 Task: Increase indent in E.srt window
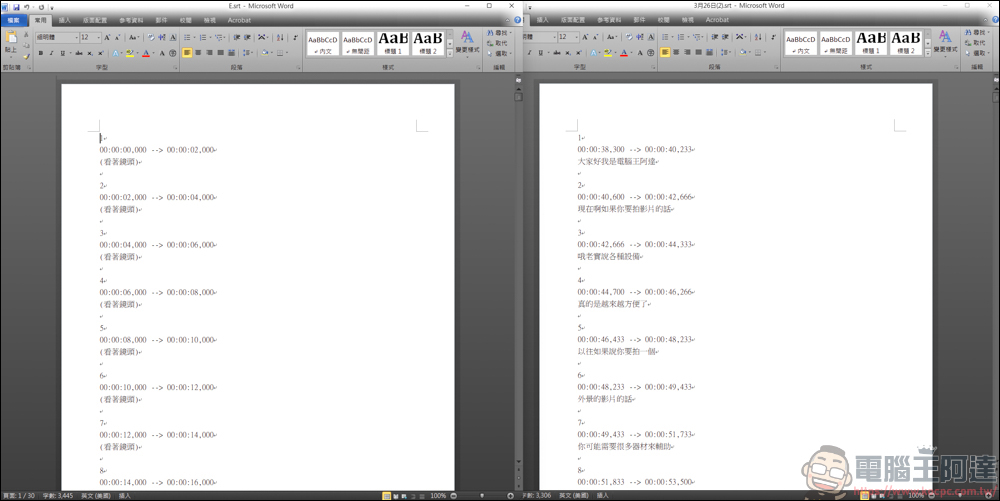point(247,37)
